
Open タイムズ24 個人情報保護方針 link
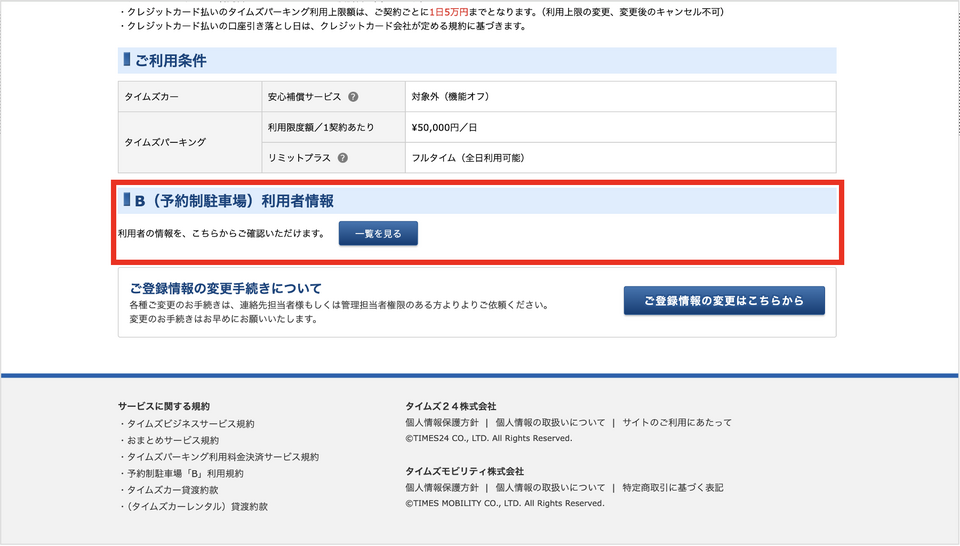[x=442, y=422]
